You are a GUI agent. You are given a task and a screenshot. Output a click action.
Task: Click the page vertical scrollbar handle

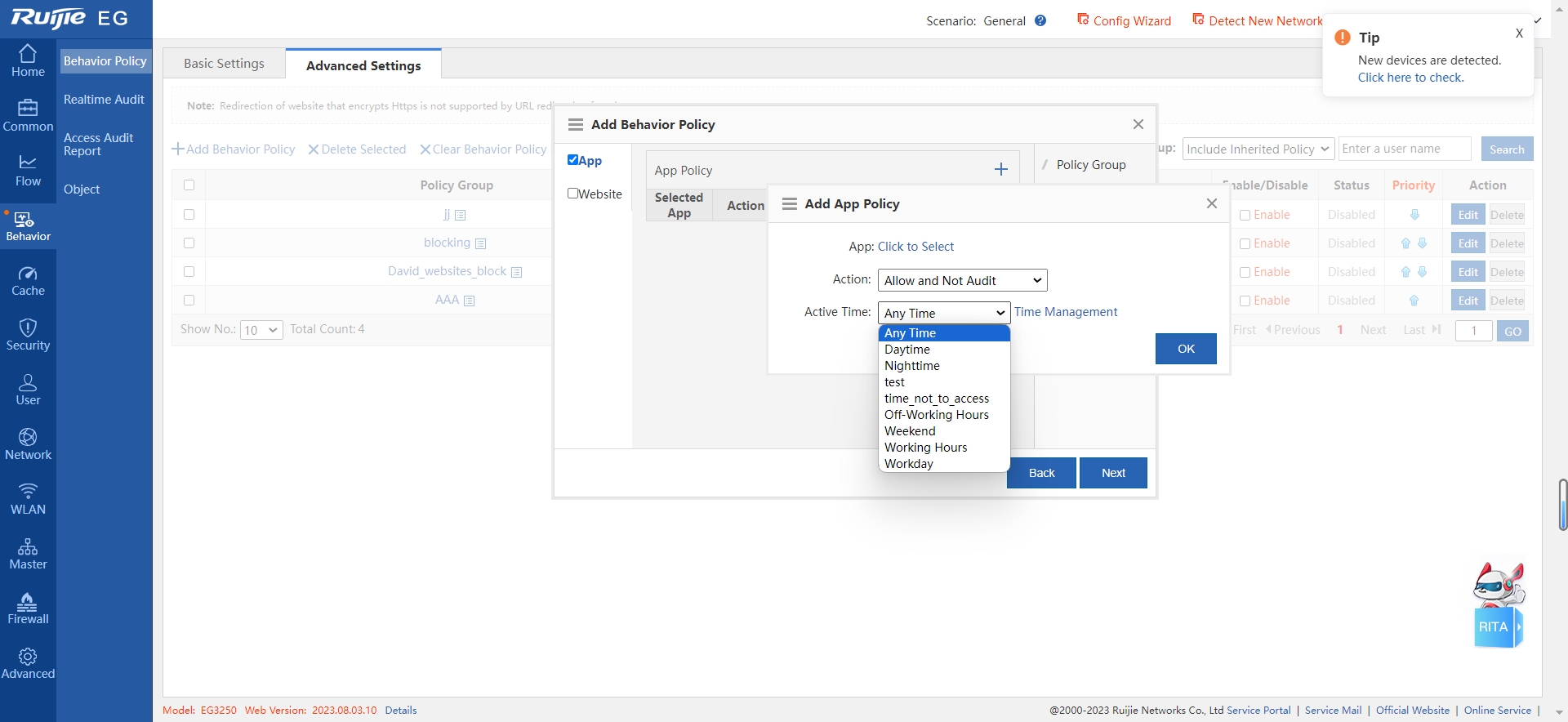[1562, 505]
